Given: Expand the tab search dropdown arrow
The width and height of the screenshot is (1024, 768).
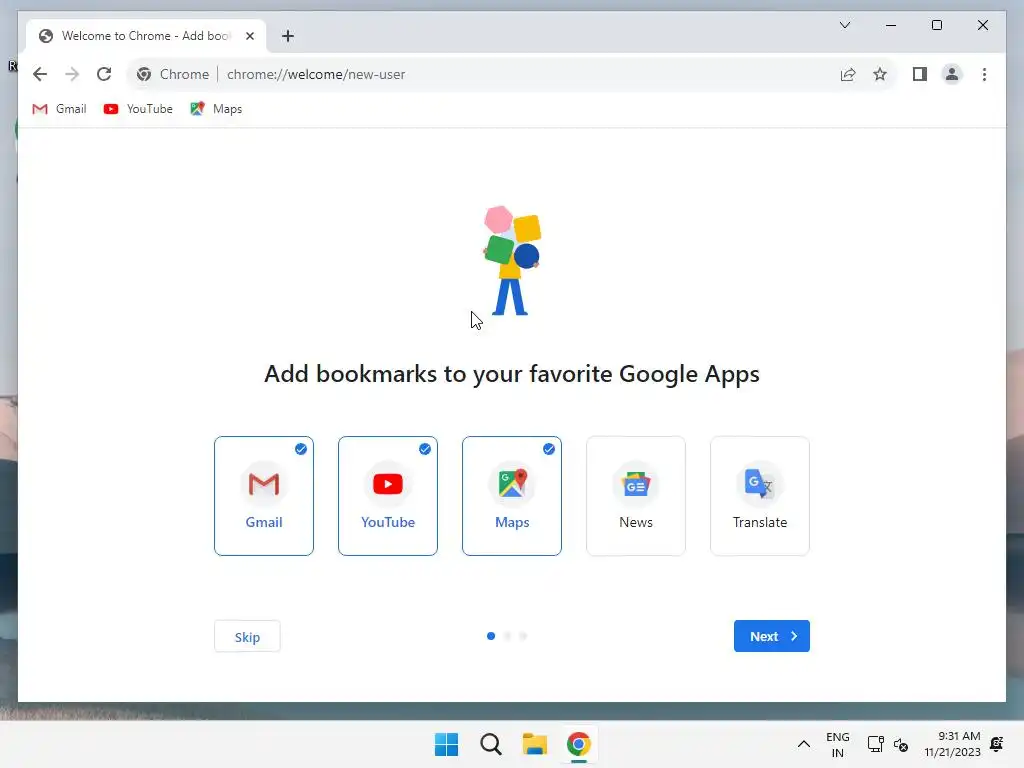Looking at the screenshot, I should [845, 25].
